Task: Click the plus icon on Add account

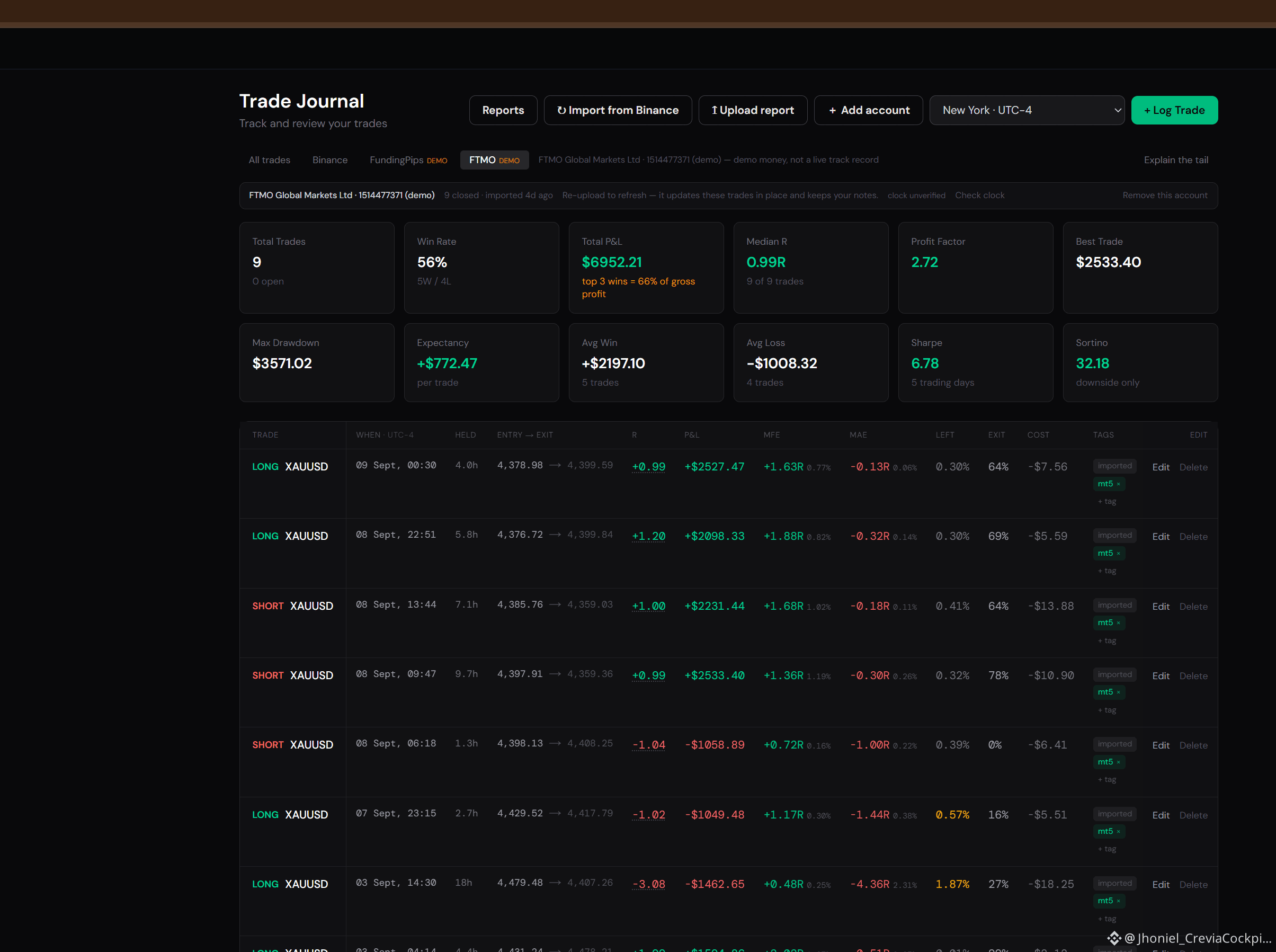Action: pyautogui.click(x=833, y=110)
